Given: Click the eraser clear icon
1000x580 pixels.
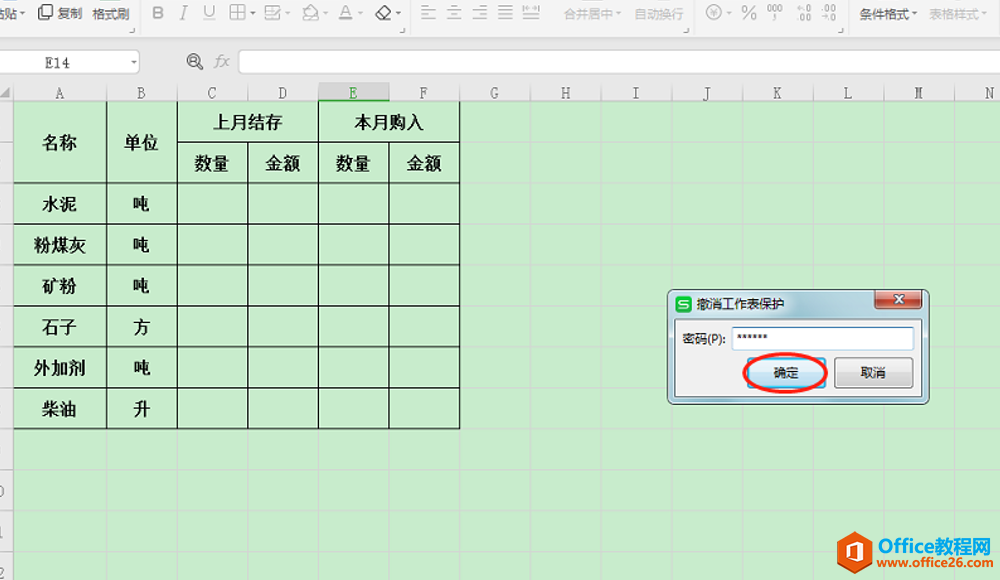Looking at the screenshot, I should 383,13.
